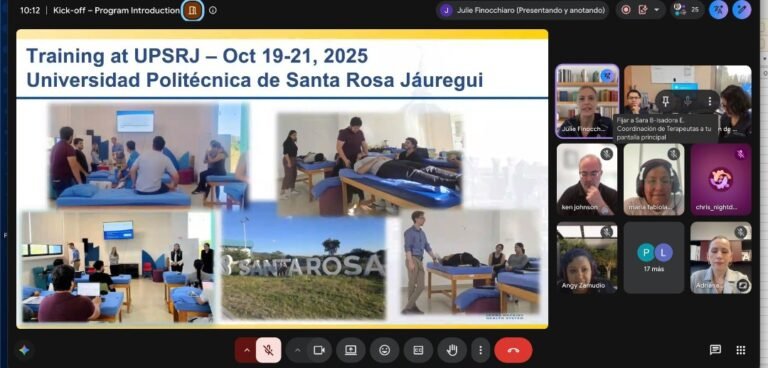
Task: Toggle the camera on or off
Action: click(319, 350)
